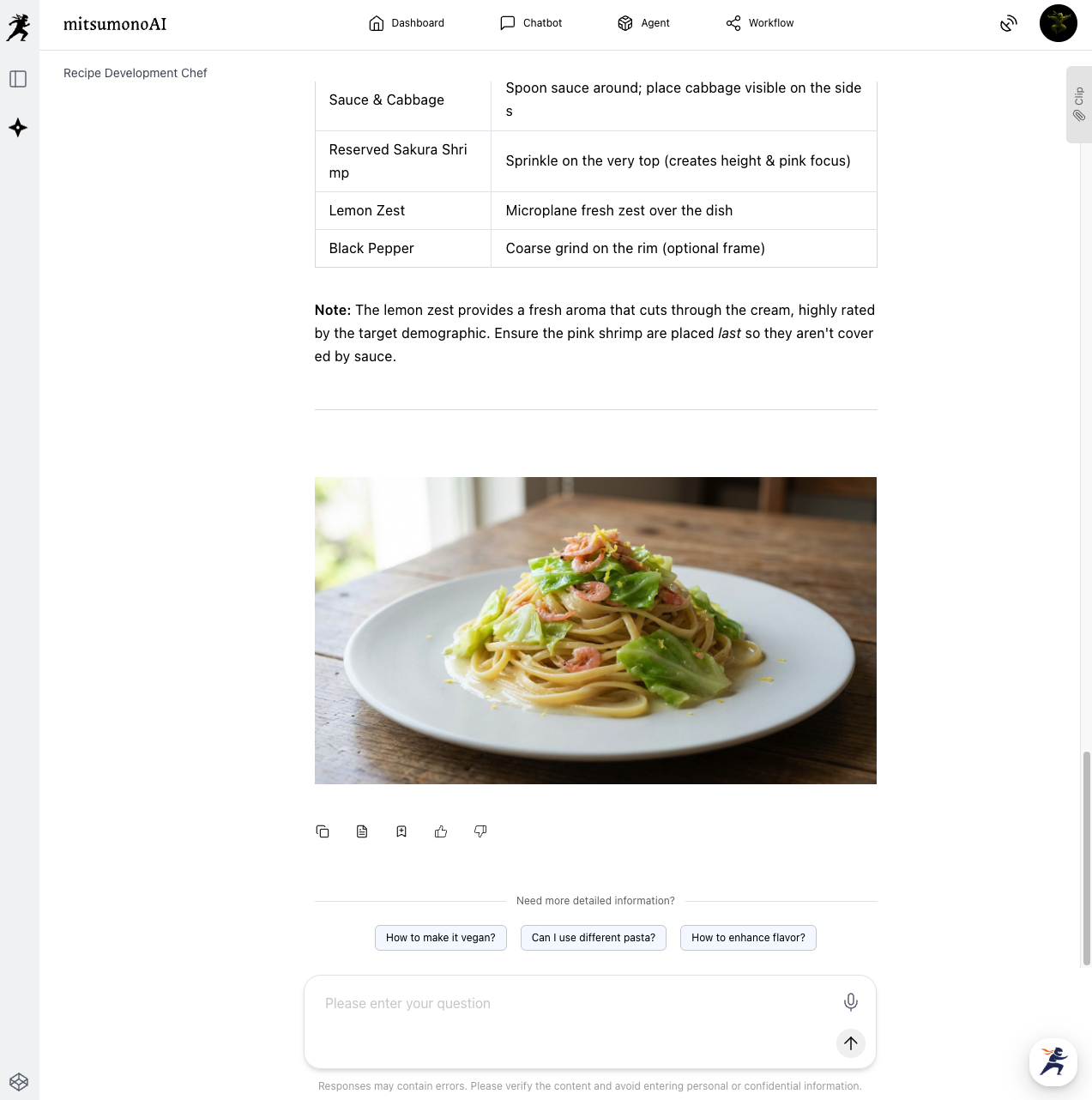Image resolution: width=1092 pixels, height=1100 pixels.
Task: Send the message with the arrow button
Action: 851,1043
